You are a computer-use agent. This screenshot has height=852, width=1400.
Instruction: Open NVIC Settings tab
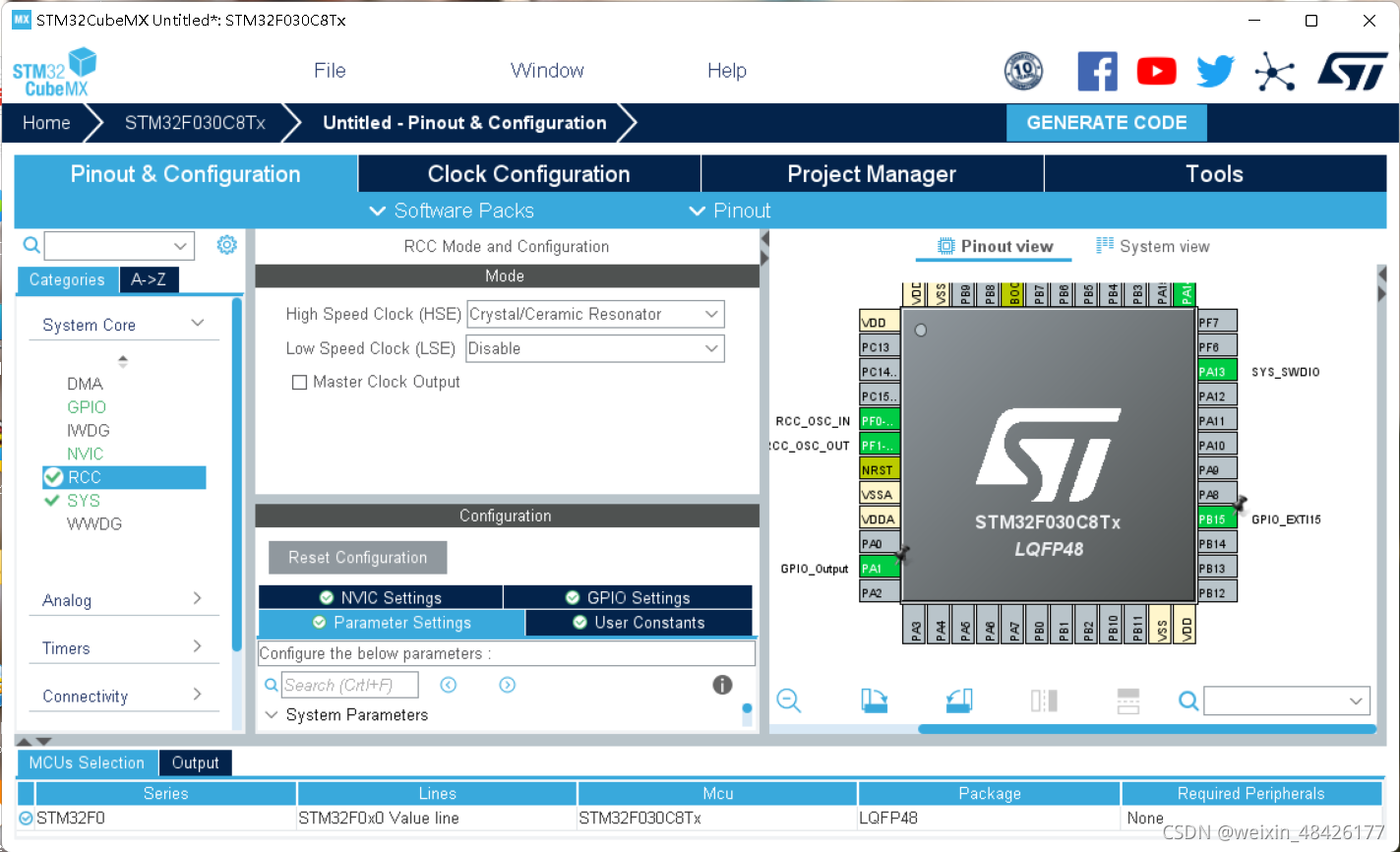pos(381,597)
